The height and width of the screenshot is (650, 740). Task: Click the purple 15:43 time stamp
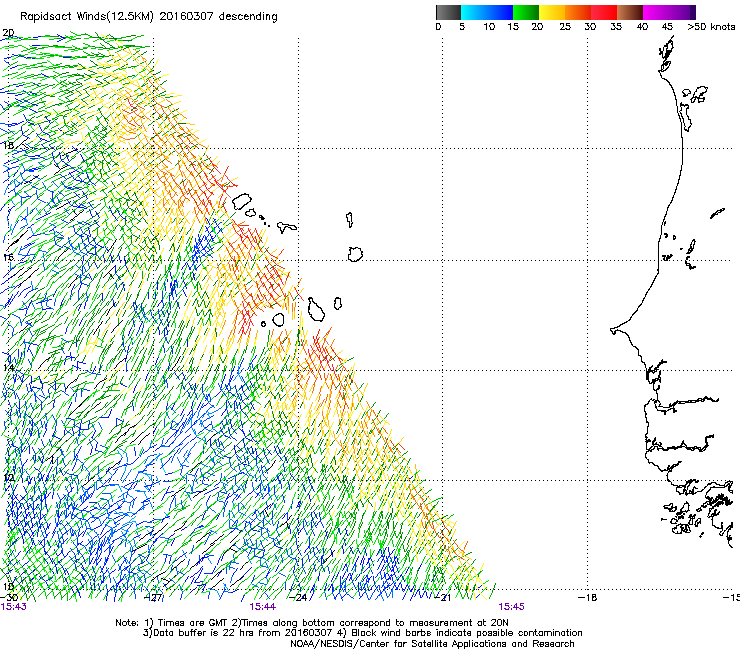(x=14, y=607)
